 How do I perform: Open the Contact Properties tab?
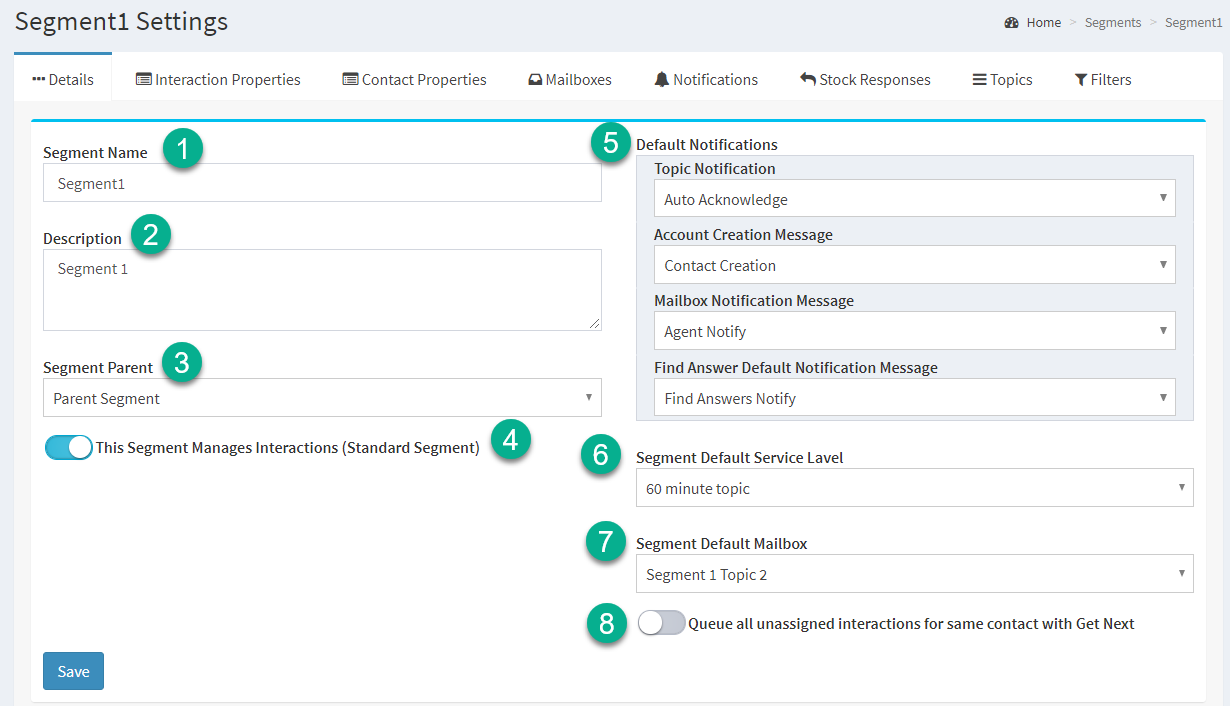pyautogui.click(x=414, y=79)
